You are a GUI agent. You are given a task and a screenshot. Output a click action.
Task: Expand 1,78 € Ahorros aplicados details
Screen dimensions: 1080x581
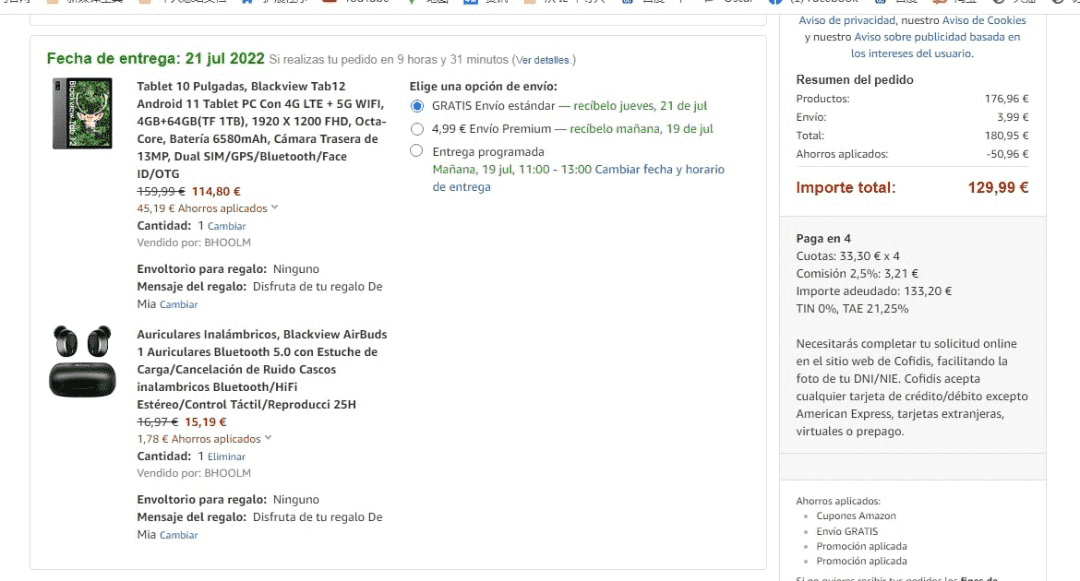point(204,439)
